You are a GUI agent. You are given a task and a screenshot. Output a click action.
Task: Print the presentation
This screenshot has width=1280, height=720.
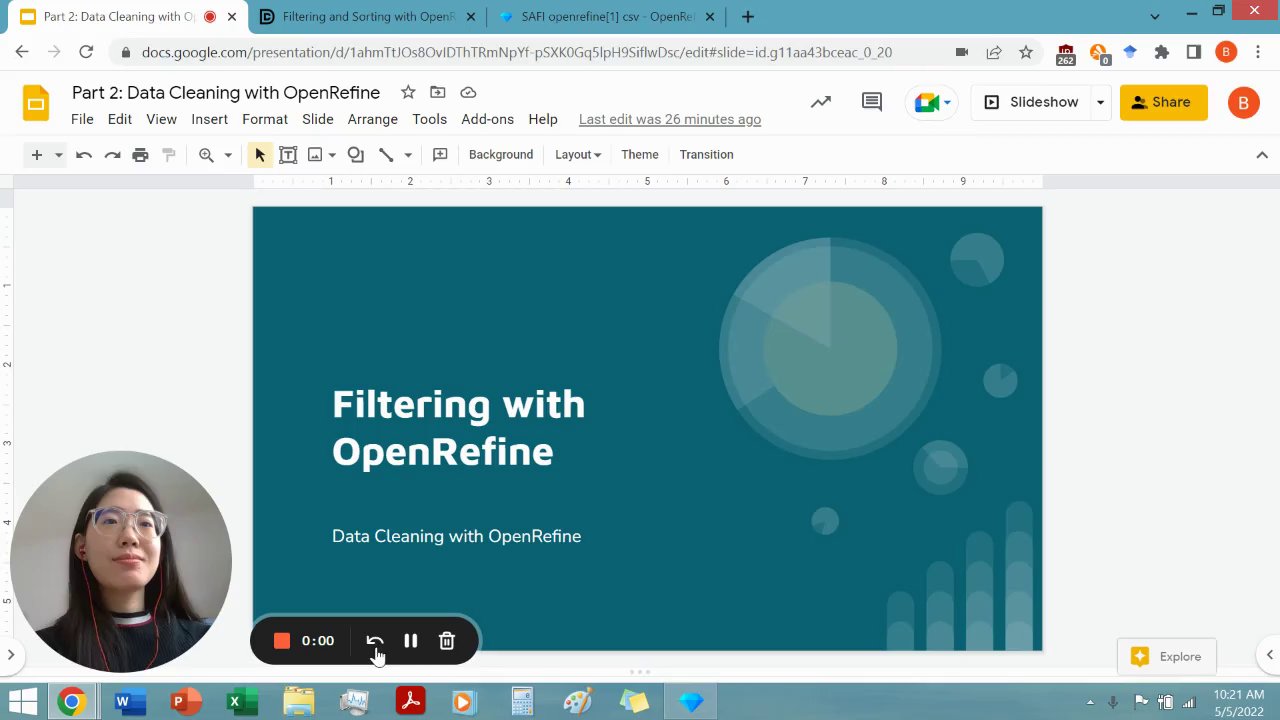(140, 155)
